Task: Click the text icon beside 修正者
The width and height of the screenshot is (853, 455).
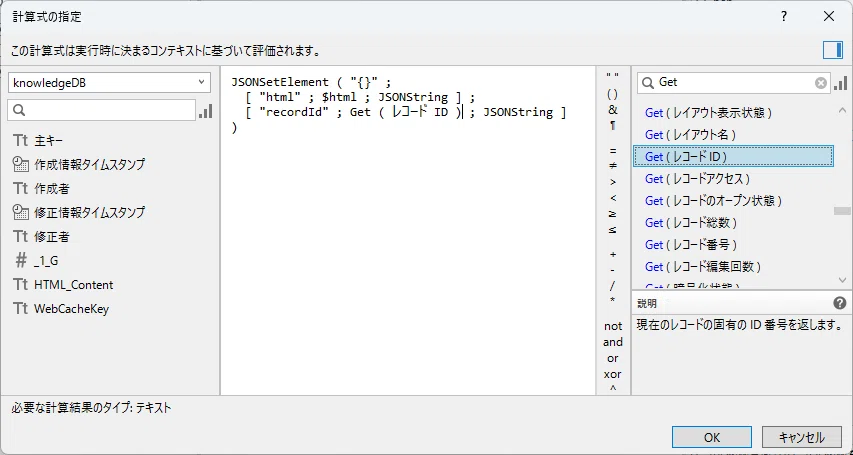Action: (20, 237)
